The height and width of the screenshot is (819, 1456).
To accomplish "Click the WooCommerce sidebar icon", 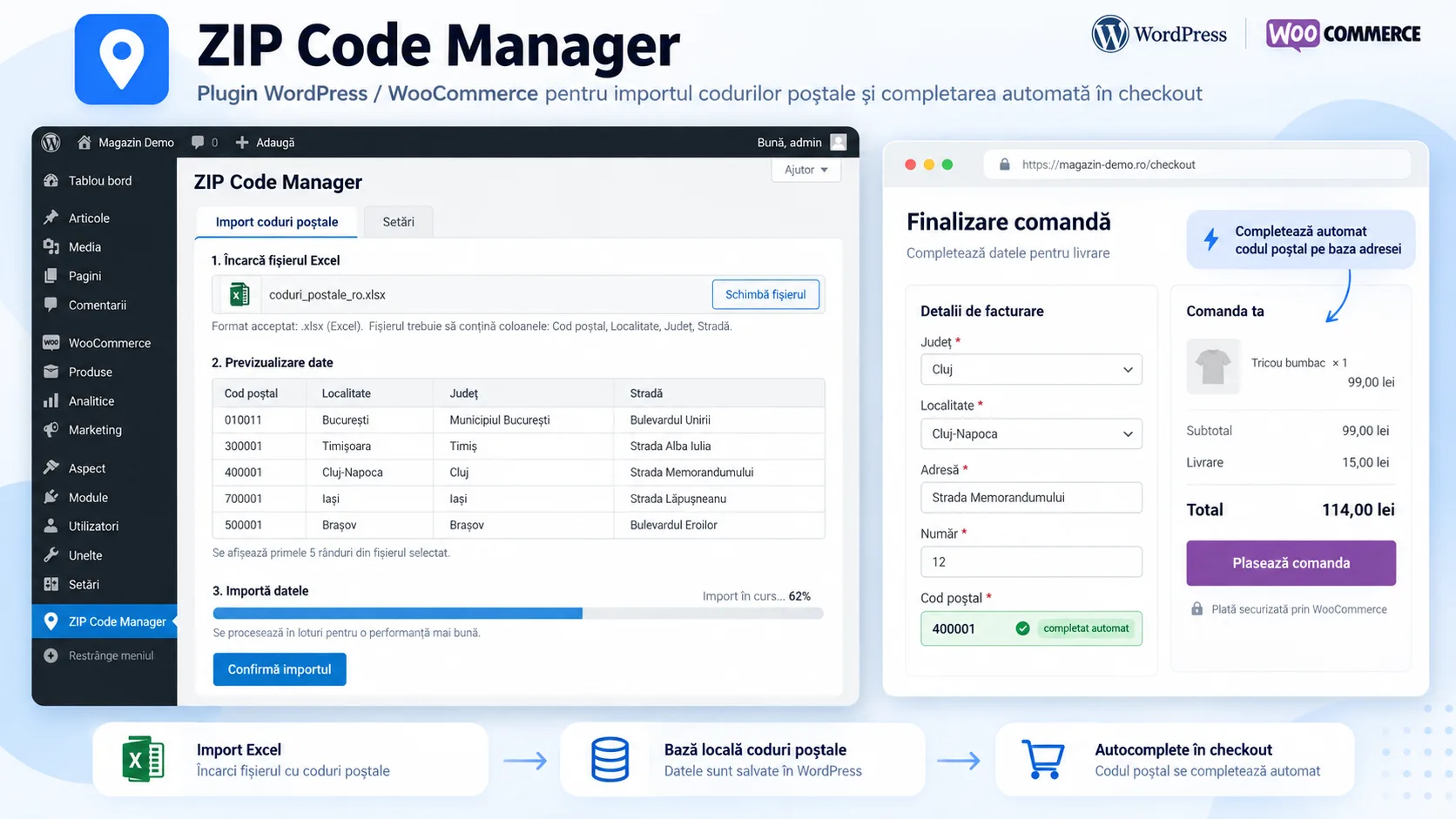I will point(51,343).
